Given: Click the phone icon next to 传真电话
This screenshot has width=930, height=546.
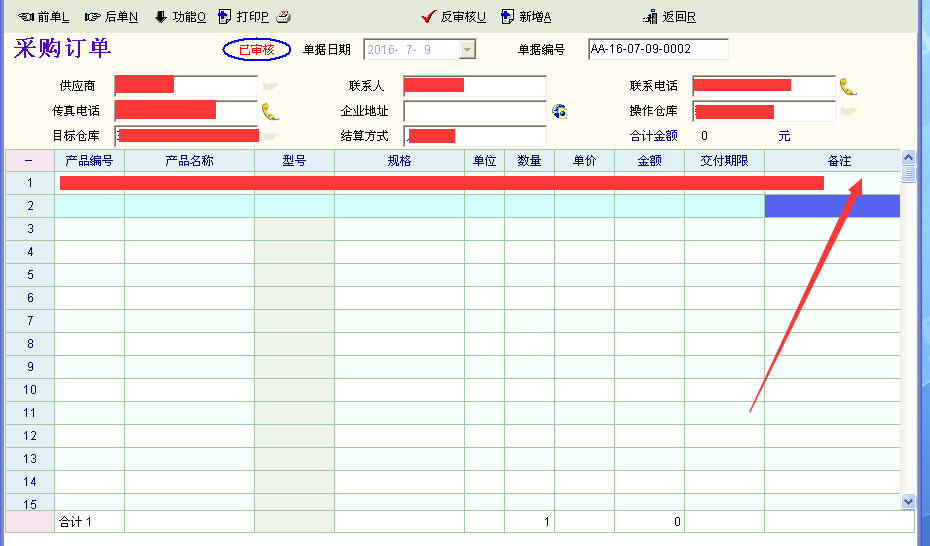Looking at the screenshot, I should [270, 111].
